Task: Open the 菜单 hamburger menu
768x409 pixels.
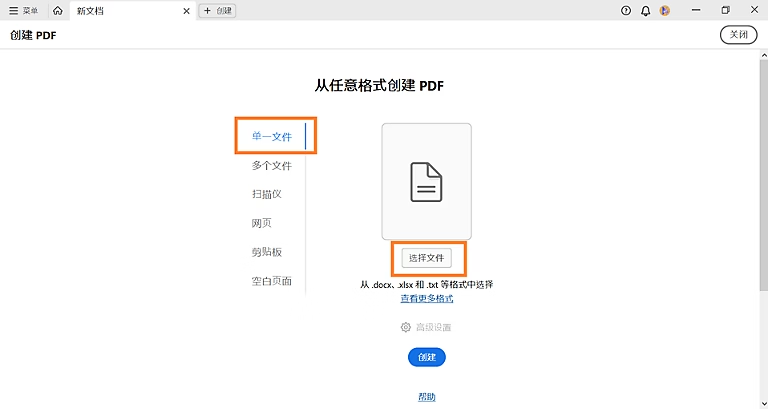Action: pos(24,10)
